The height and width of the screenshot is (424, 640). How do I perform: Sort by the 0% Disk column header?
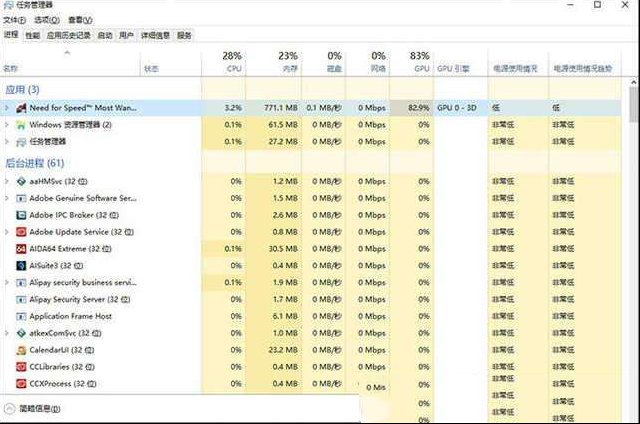click(324, 62)
